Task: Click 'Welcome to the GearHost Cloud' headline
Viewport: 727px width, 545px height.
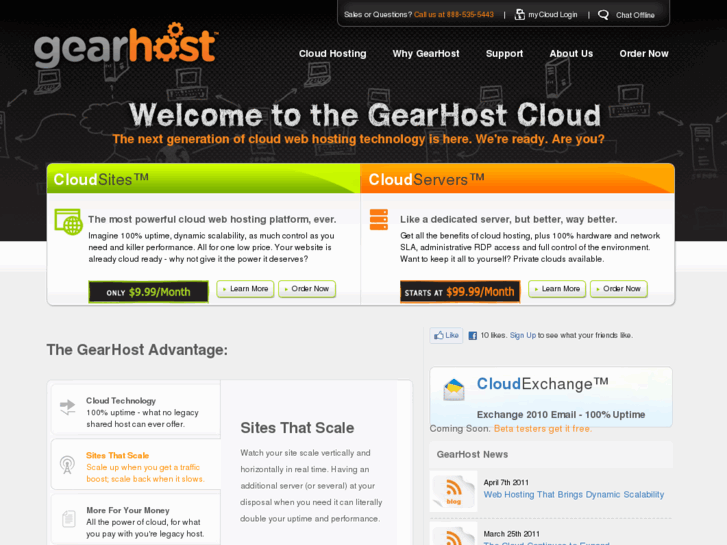Action: coord(364,115)
